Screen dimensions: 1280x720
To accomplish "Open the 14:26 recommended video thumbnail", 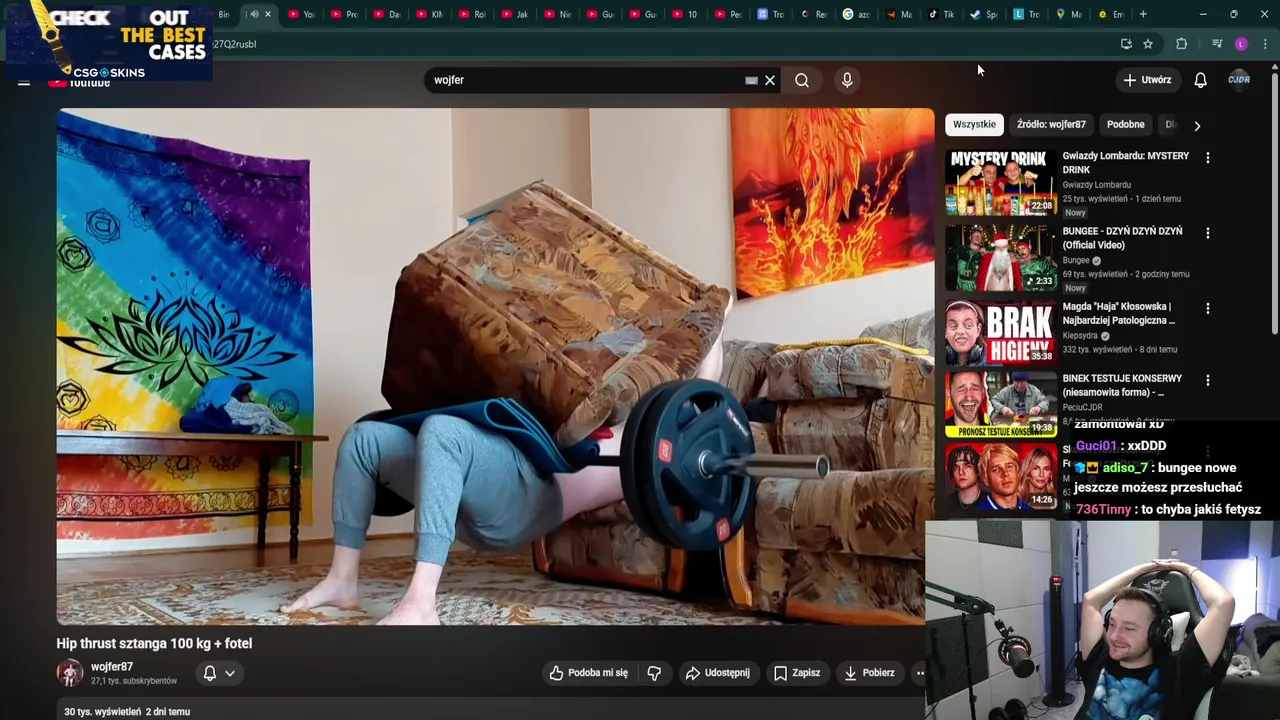I will coord(1001,477).
